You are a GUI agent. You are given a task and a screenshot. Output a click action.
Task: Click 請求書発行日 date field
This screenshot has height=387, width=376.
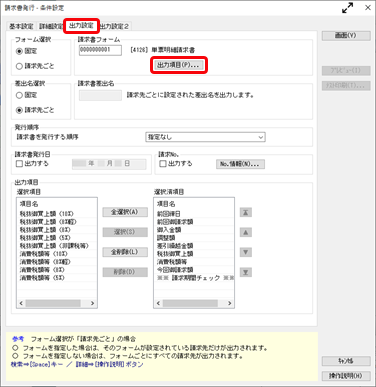(x=109, y=164)
